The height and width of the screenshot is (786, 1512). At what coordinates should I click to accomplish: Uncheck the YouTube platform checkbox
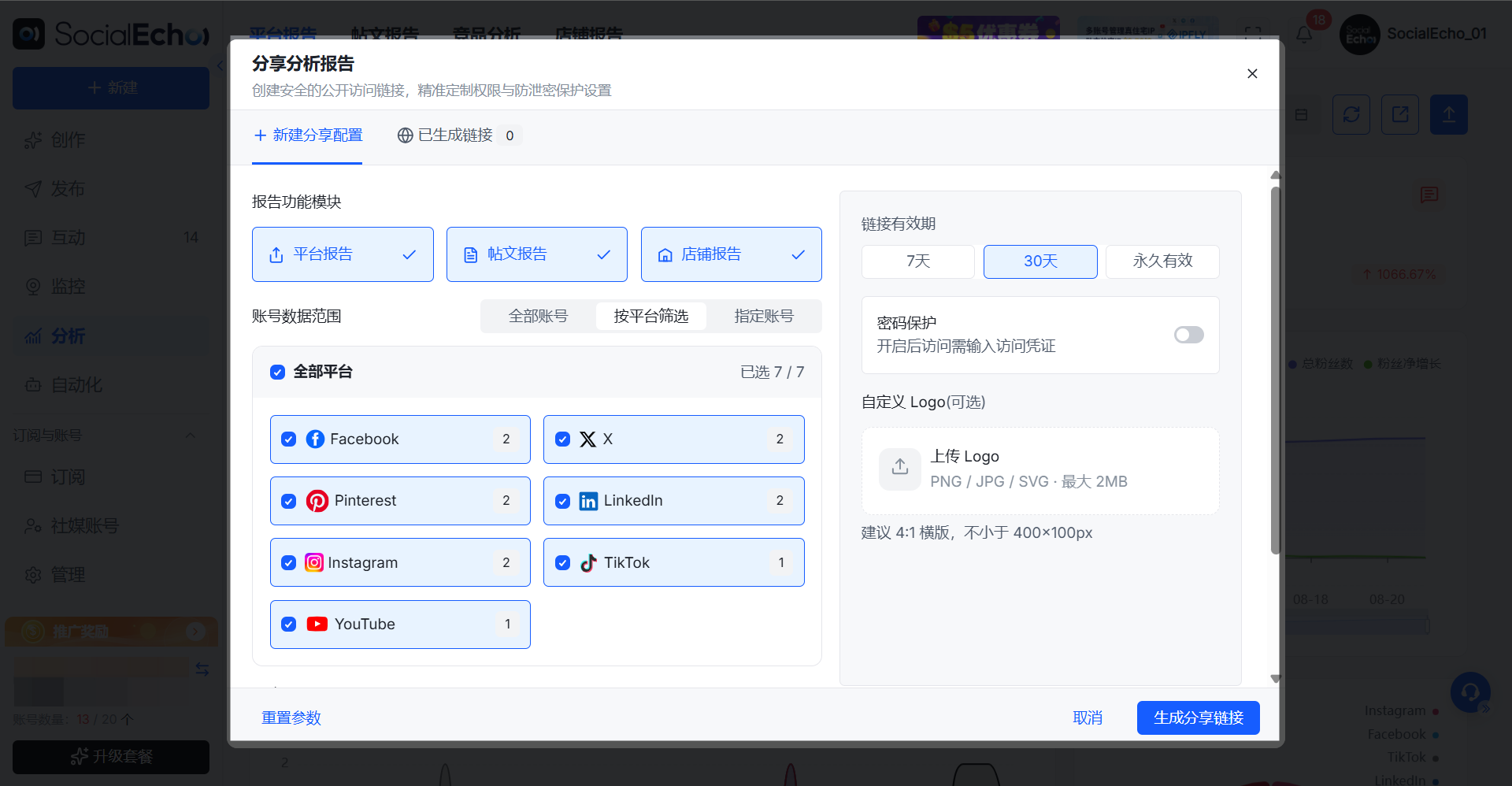[289, 625]
